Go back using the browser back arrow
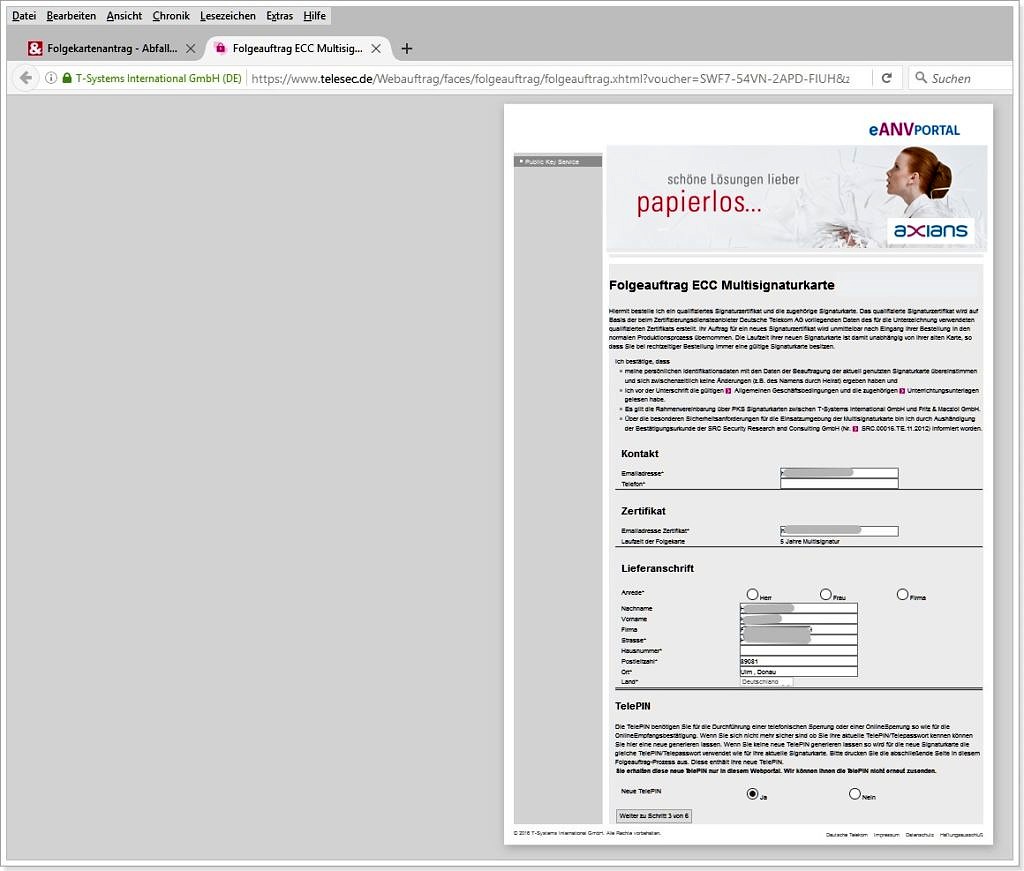 (25, 78)
